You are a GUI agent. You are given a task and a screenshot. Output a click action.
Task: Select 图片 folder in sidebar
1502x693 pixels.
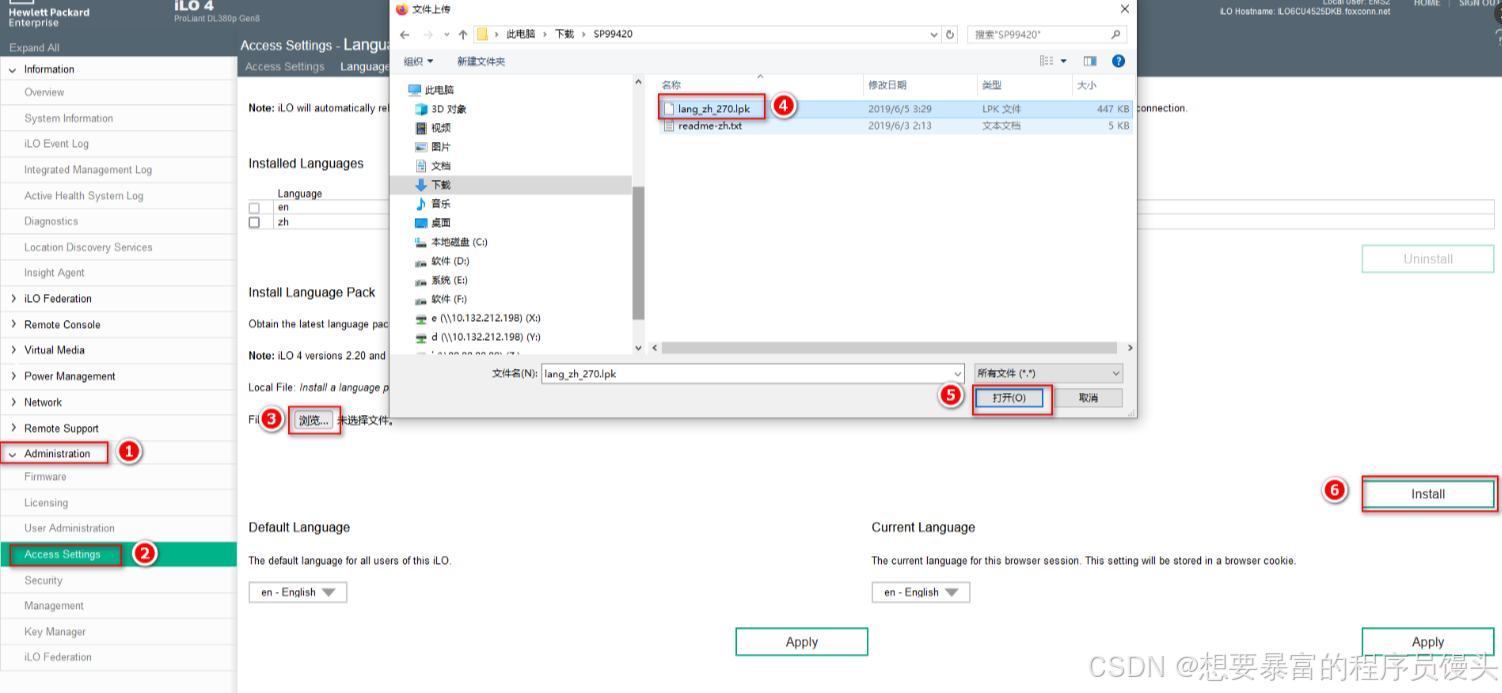432,147
